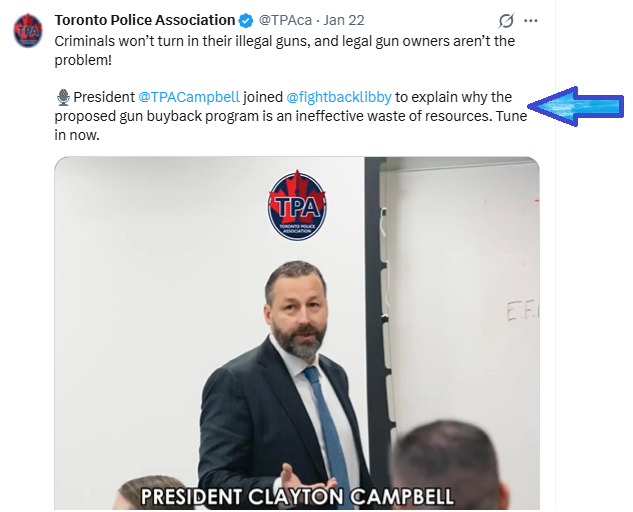This screenshot has width=633, height=512.
Task: Click the TPA maple leaf logo in video
Action: pyautogui.click(x=297, y=204)
